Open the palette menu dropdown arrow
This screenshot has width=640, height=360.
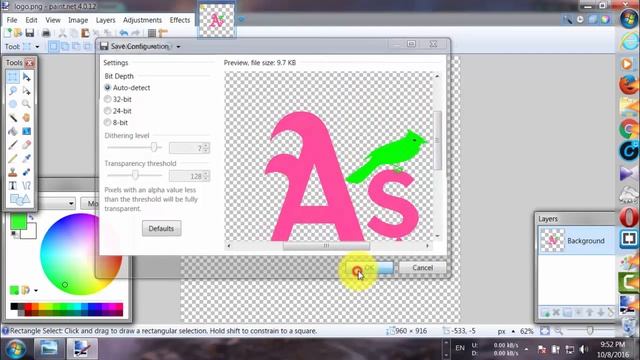click(x=36, y=290)
